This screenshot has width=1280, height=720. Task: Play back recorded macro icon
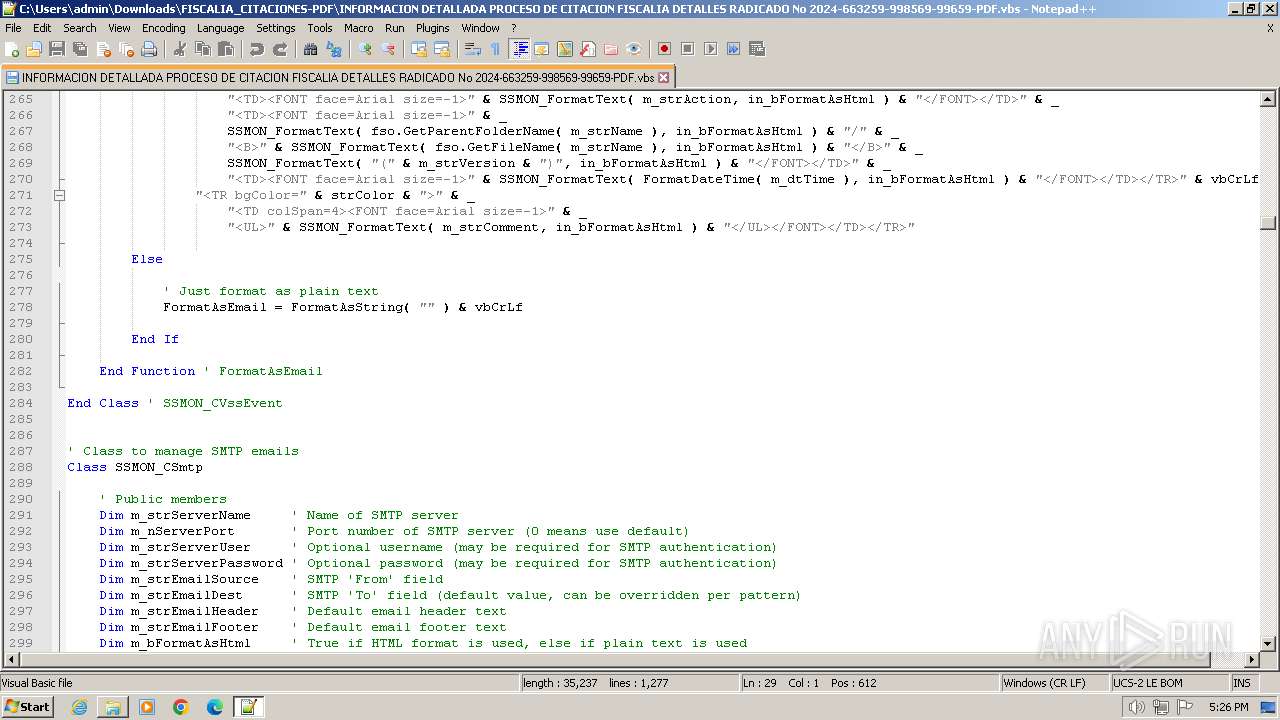click(710, 49)
